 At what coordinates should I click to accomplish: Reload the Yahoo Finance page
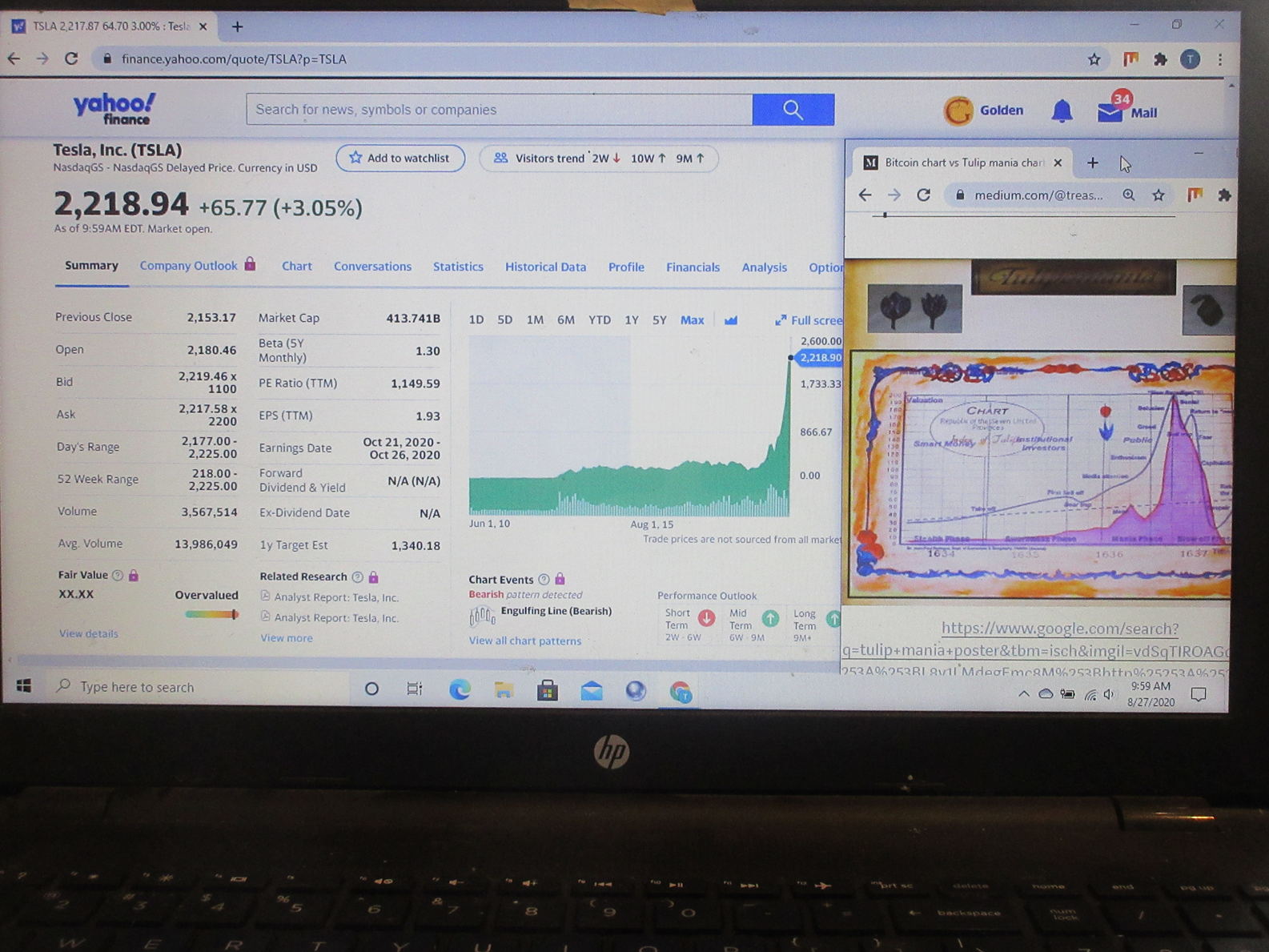tap(71, 58)
